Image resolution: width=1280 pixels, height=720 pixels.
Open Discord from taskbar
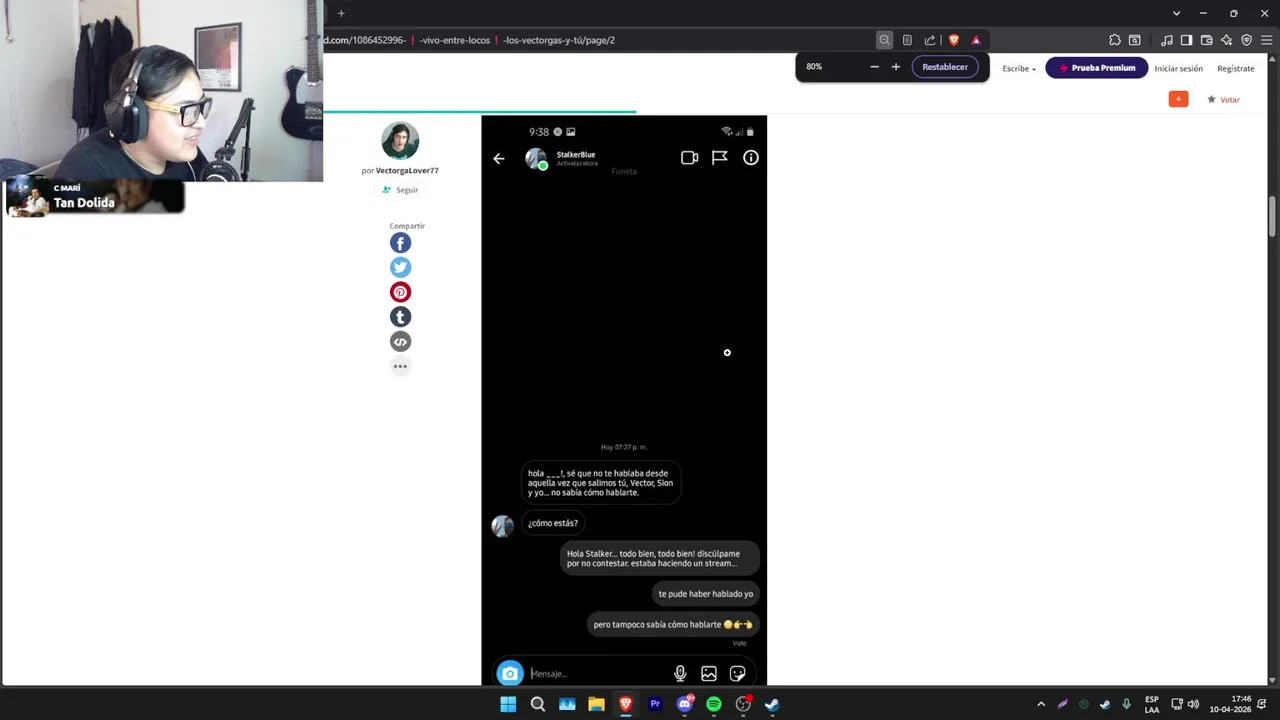[685, 704]
